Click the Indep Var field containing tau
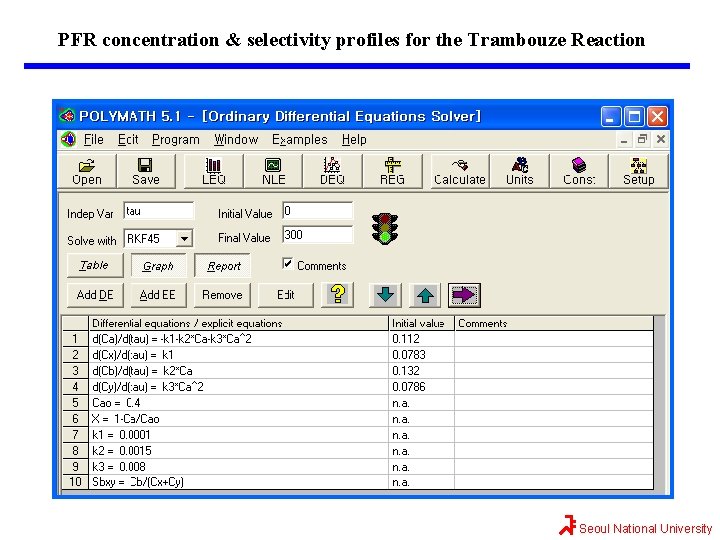 pos(158,211)
